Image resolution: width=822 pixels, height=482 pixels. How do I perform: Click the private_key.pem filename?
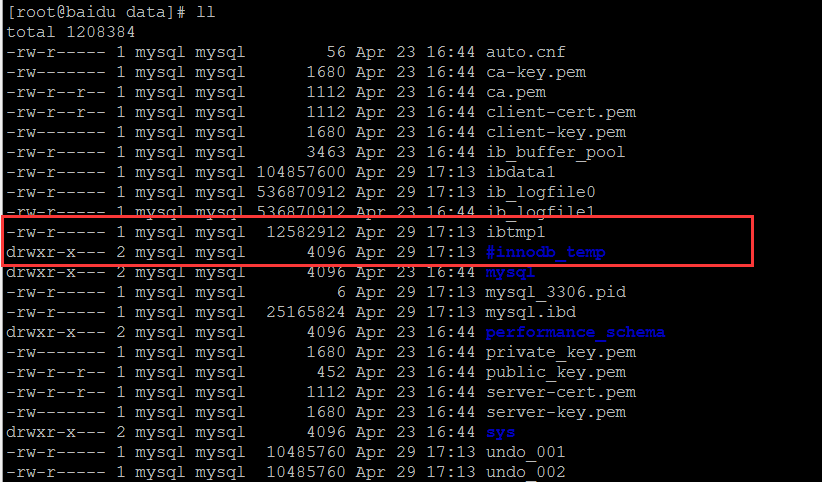coord(561,352)
